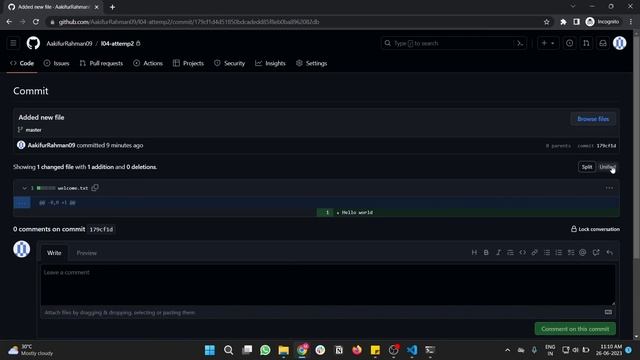Viewport: 640px width, 360px height.
Task: Click the Browse files button
Action: [593, 119]
